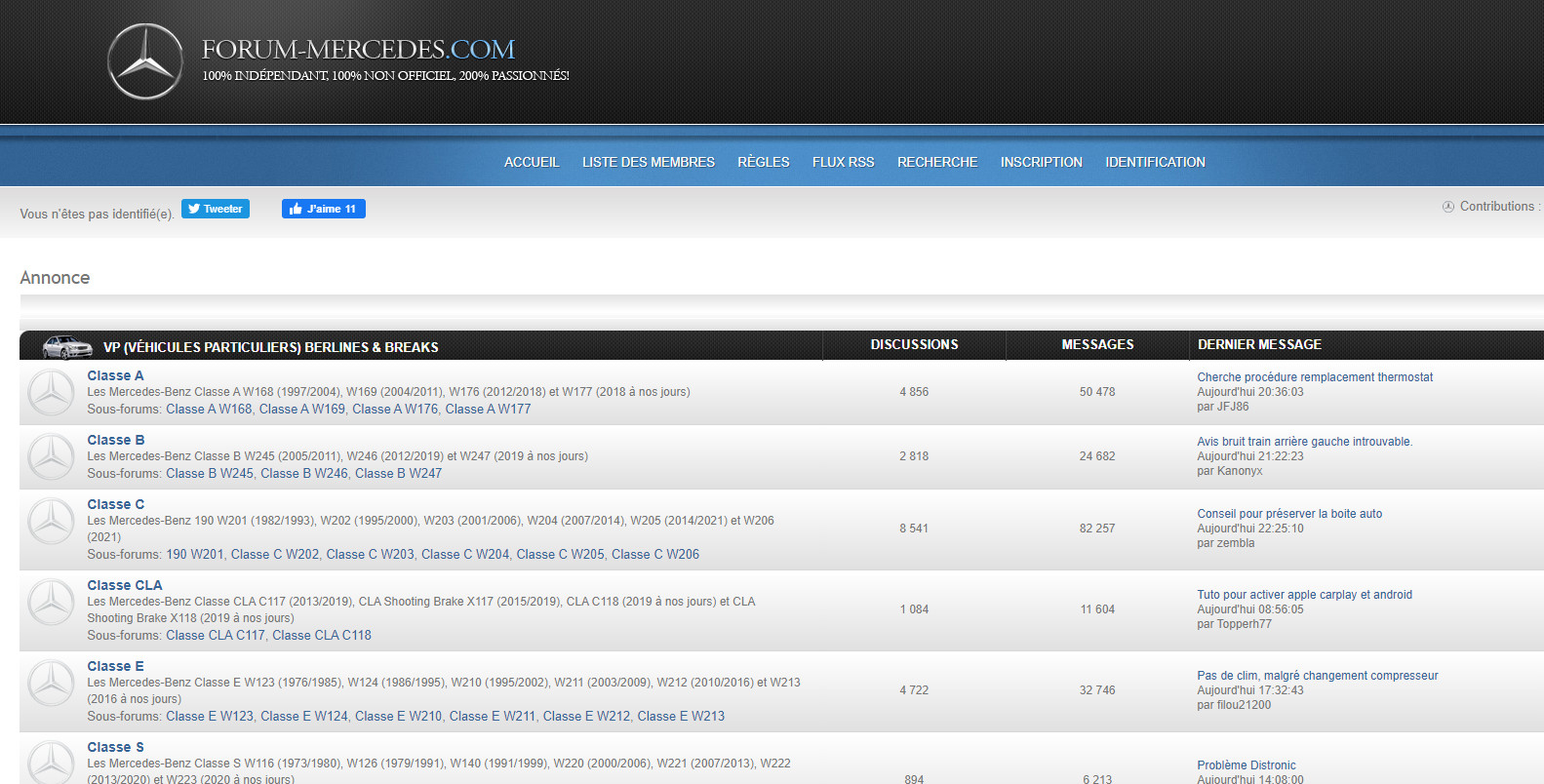The image size is (1544, 784).
Task: Open sub-forum Classe A W177
Action: [x=488, y=409]
